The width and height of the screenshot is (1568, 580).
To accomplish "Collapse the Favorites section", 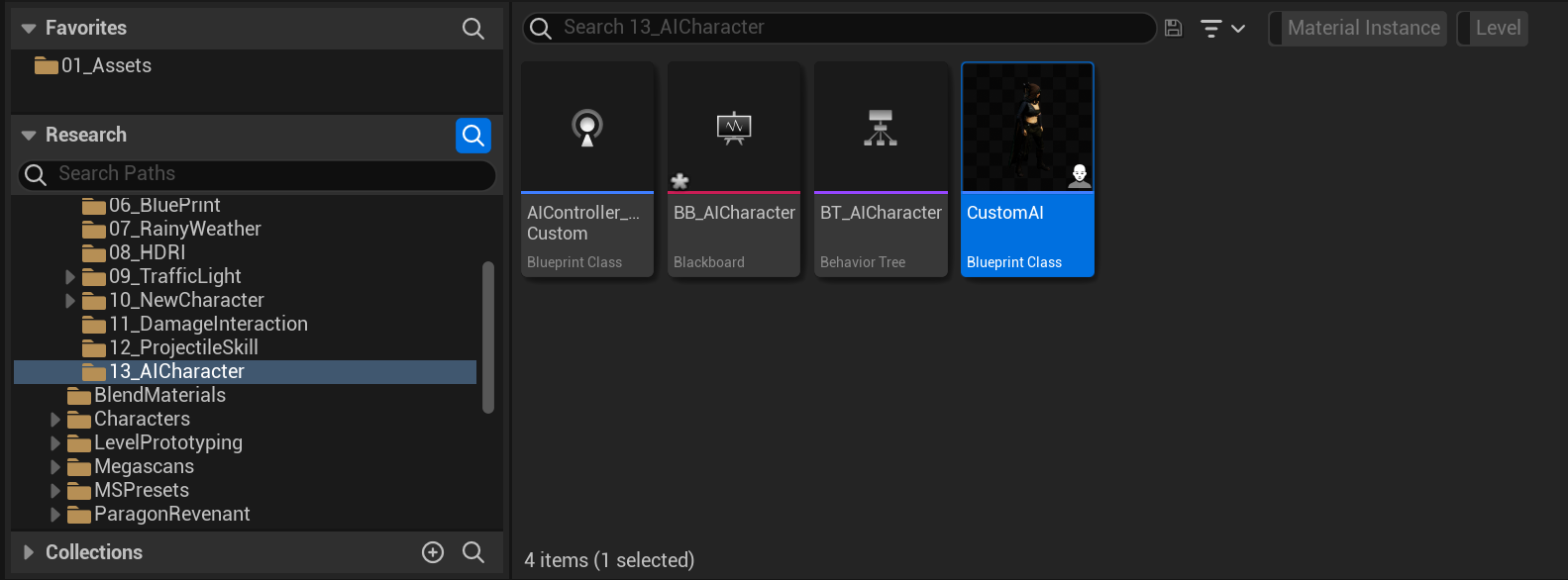I will 29,29.
